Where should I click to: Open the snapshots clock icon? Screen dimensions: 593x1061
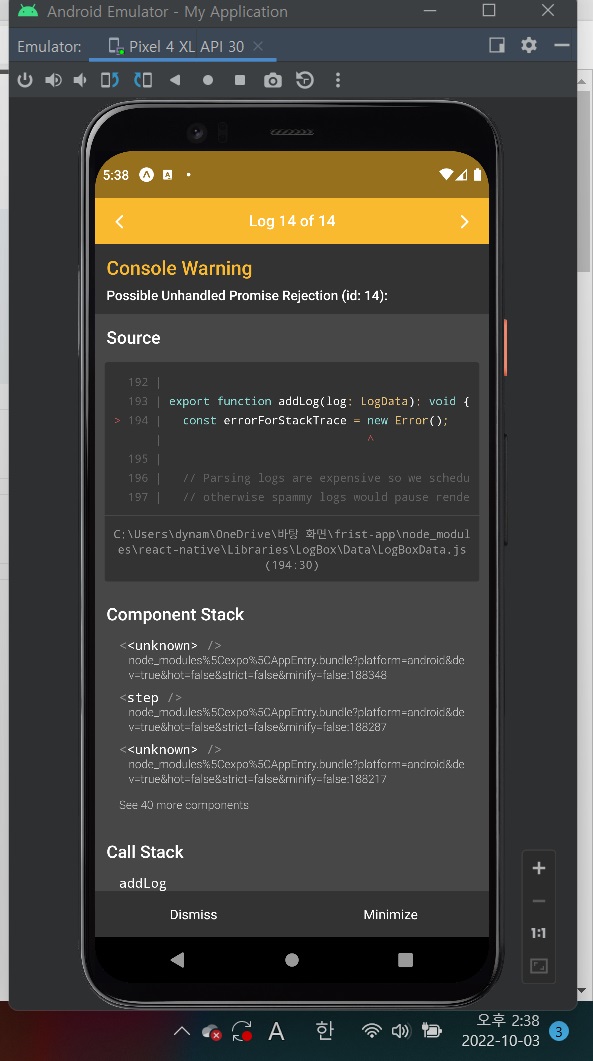(305, 80)
